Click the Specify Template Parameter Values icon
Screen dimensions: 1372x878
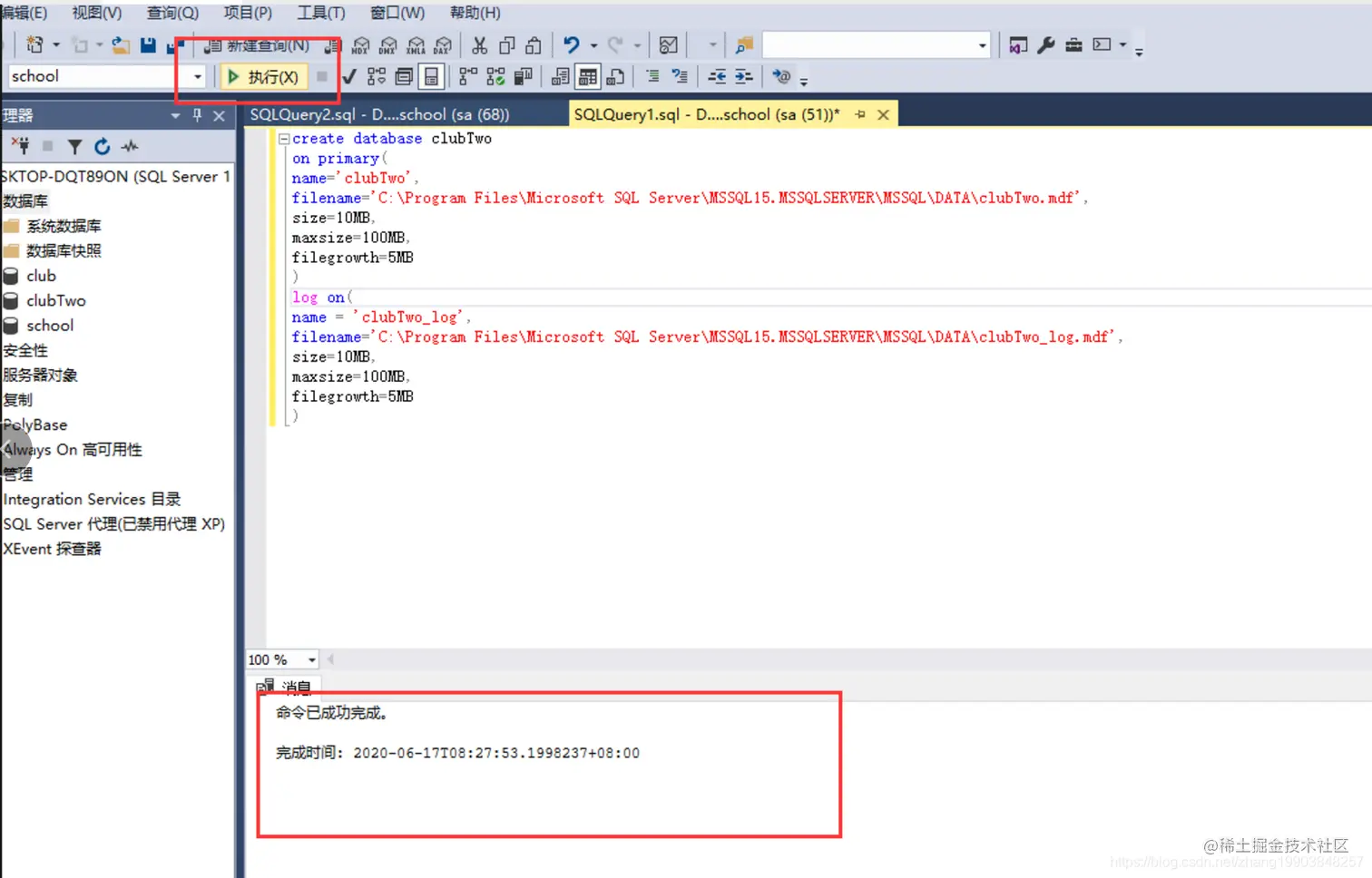[781, 76]
